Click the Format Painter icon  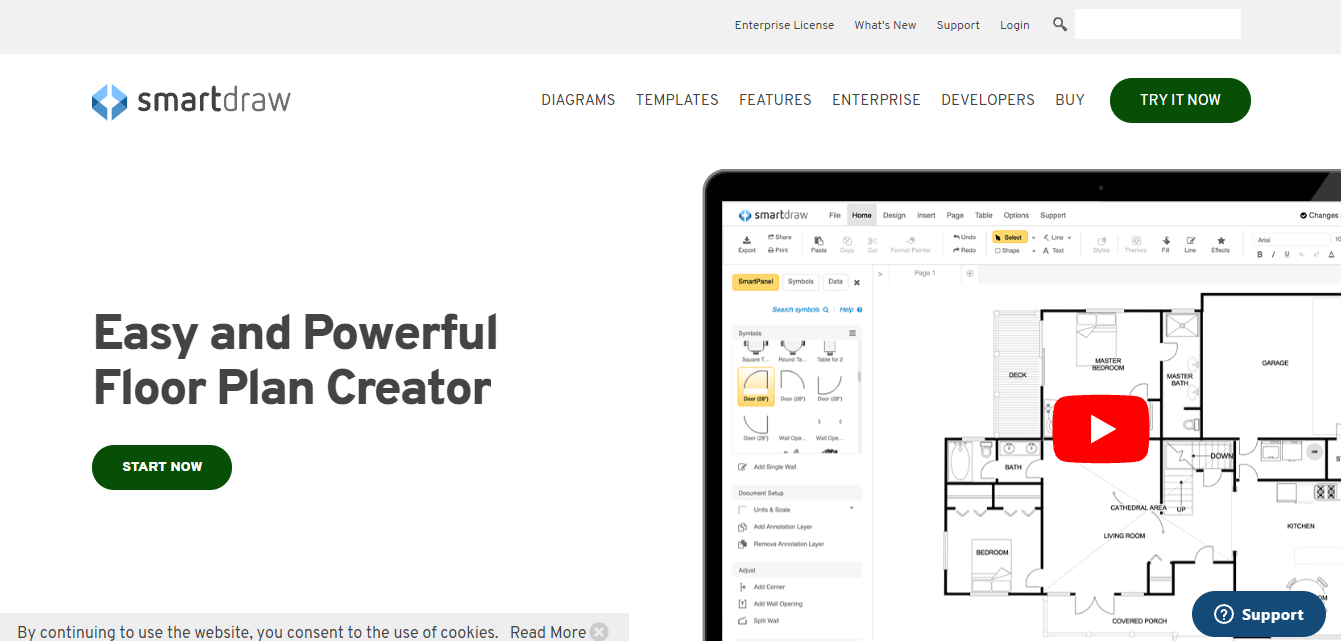[910, 244]
